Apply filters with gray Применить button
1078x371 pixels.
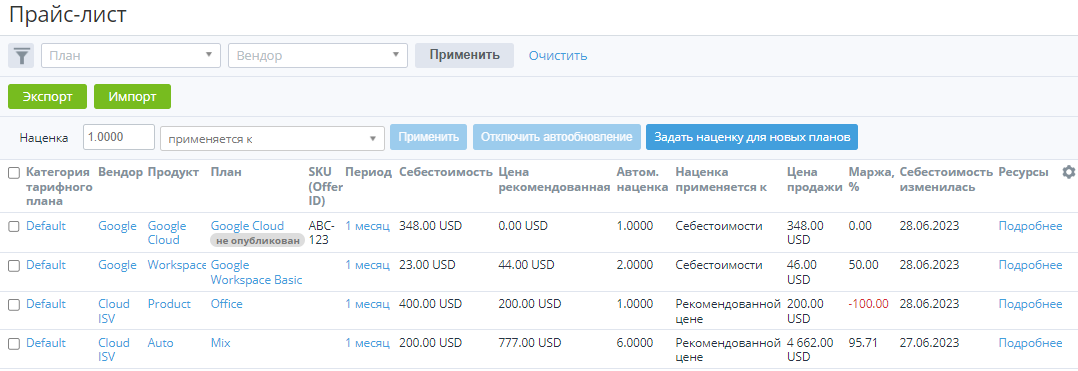464,56
